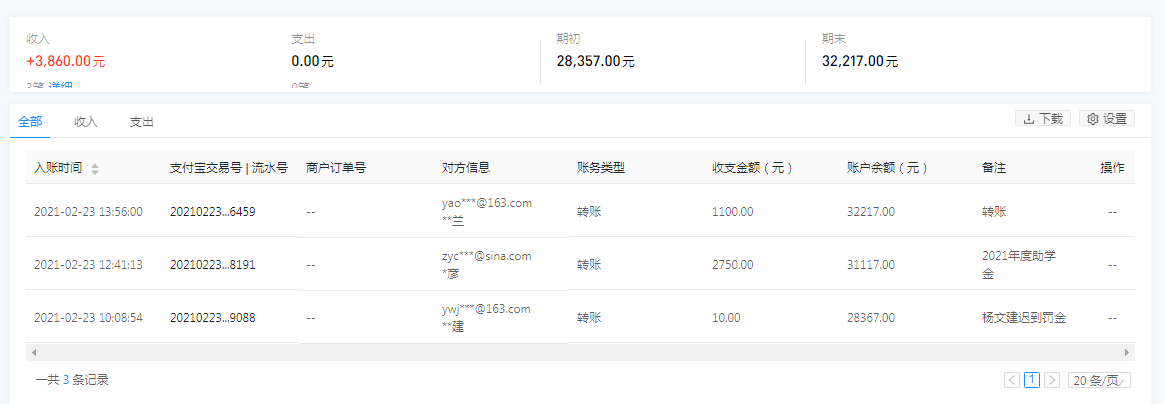The height and width of the screenshot is (404, 1165).
Task: Click the horizontal scrollbar track of the table
Action: pos(580,352)
